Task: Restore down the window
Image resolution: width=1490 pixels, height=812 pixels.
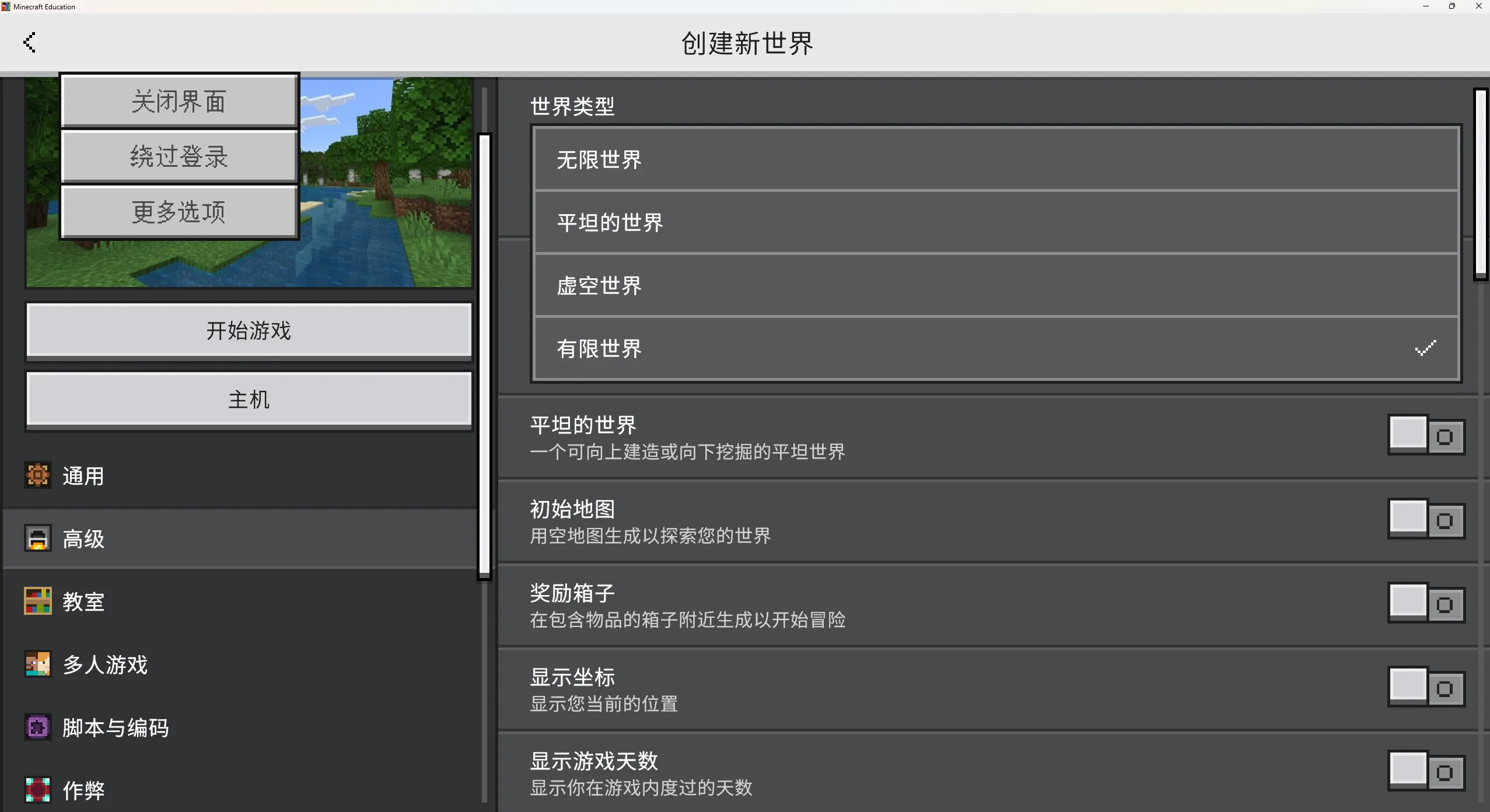Action: coord(1451,6)
